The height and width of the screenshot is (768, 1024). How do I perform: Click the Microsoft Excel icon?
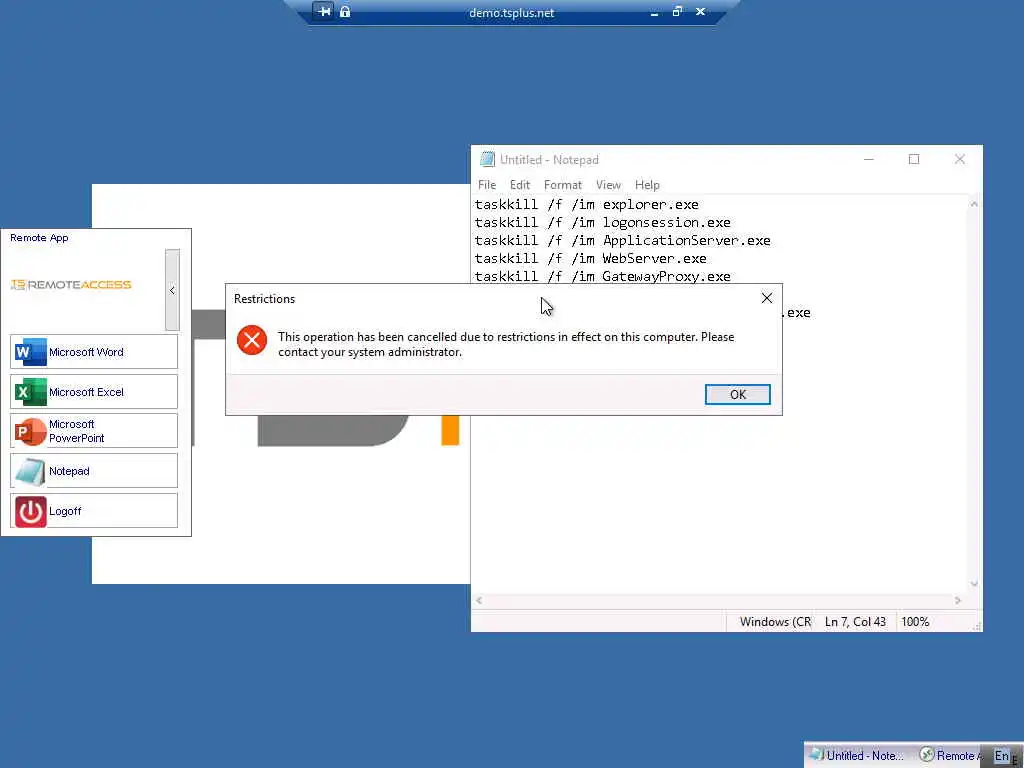[x=30, y=392]
